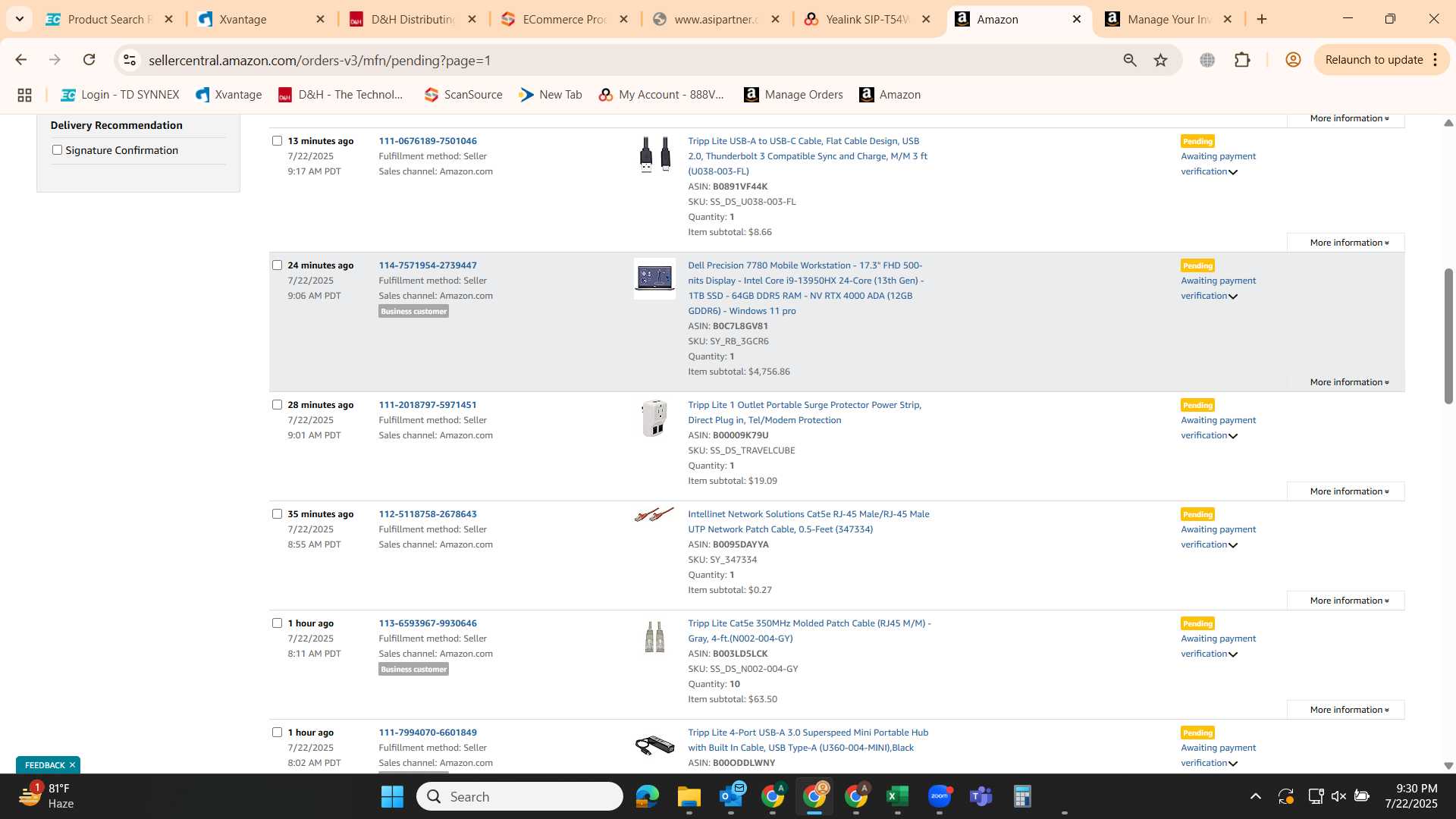Open the tab search dropdown arrow
The image size is (1456, 819).
pyautogui.click(x=19, y=19)
